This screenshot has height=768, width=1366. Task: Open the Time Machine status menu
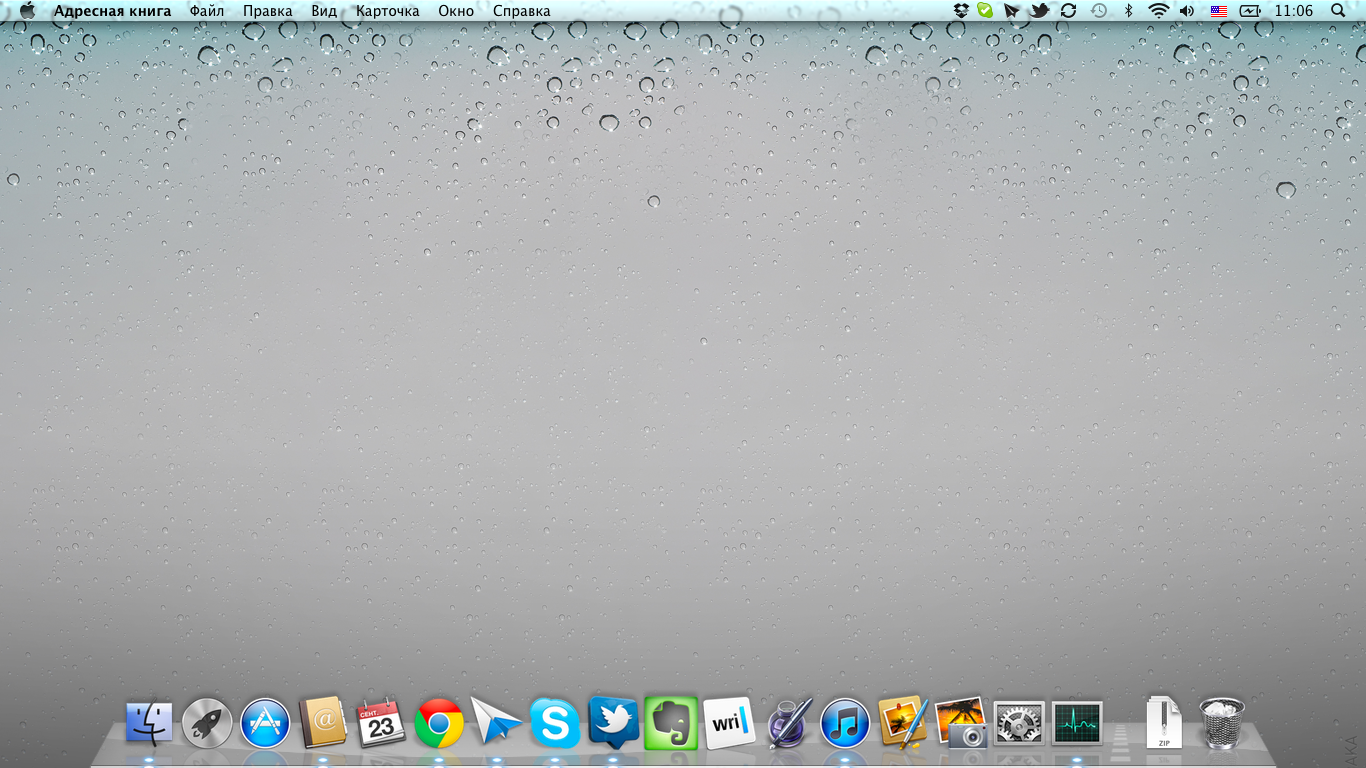click(x=1099, y=11)
